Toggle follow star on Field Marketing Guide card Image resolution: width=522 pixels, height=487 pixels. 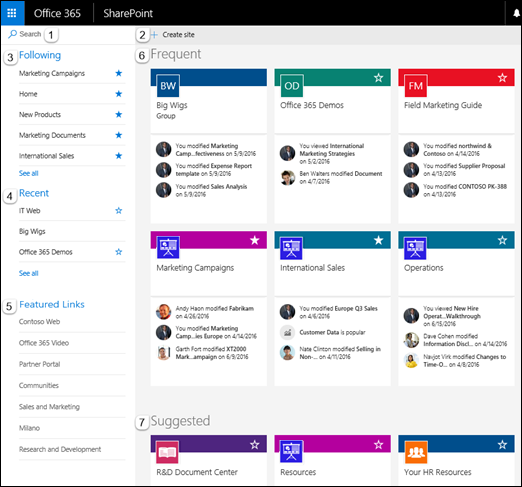click(x=502, y=78)
